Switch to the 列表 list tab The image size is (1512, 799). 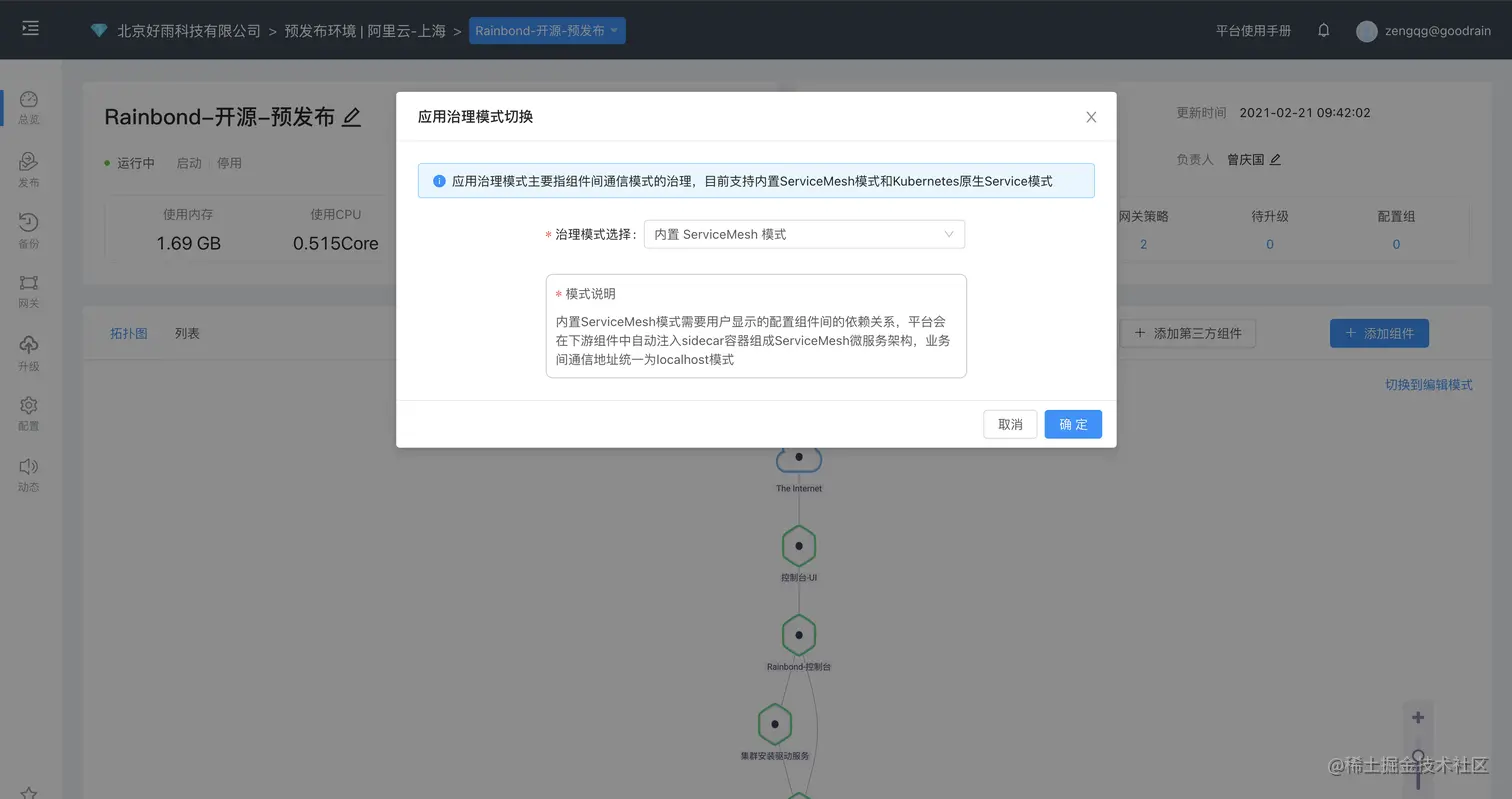point(185,333)
